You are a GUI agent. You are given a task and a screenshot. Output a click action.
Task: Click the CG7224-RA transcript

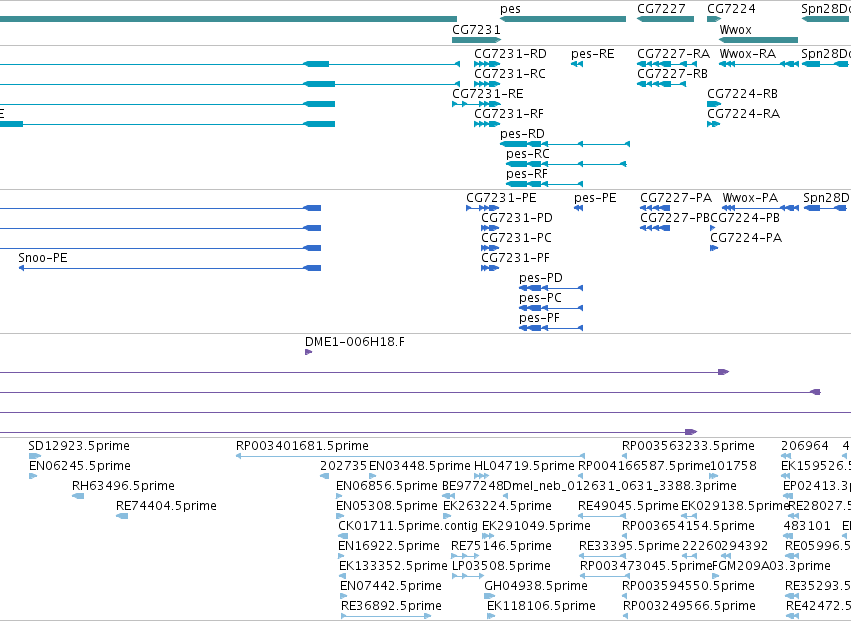tap(713, 124)
